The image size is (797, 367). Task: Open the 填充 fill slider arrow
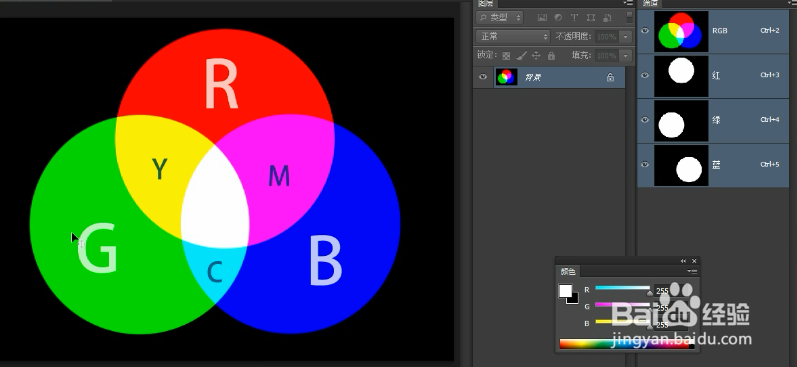click(x=626, y=55)
